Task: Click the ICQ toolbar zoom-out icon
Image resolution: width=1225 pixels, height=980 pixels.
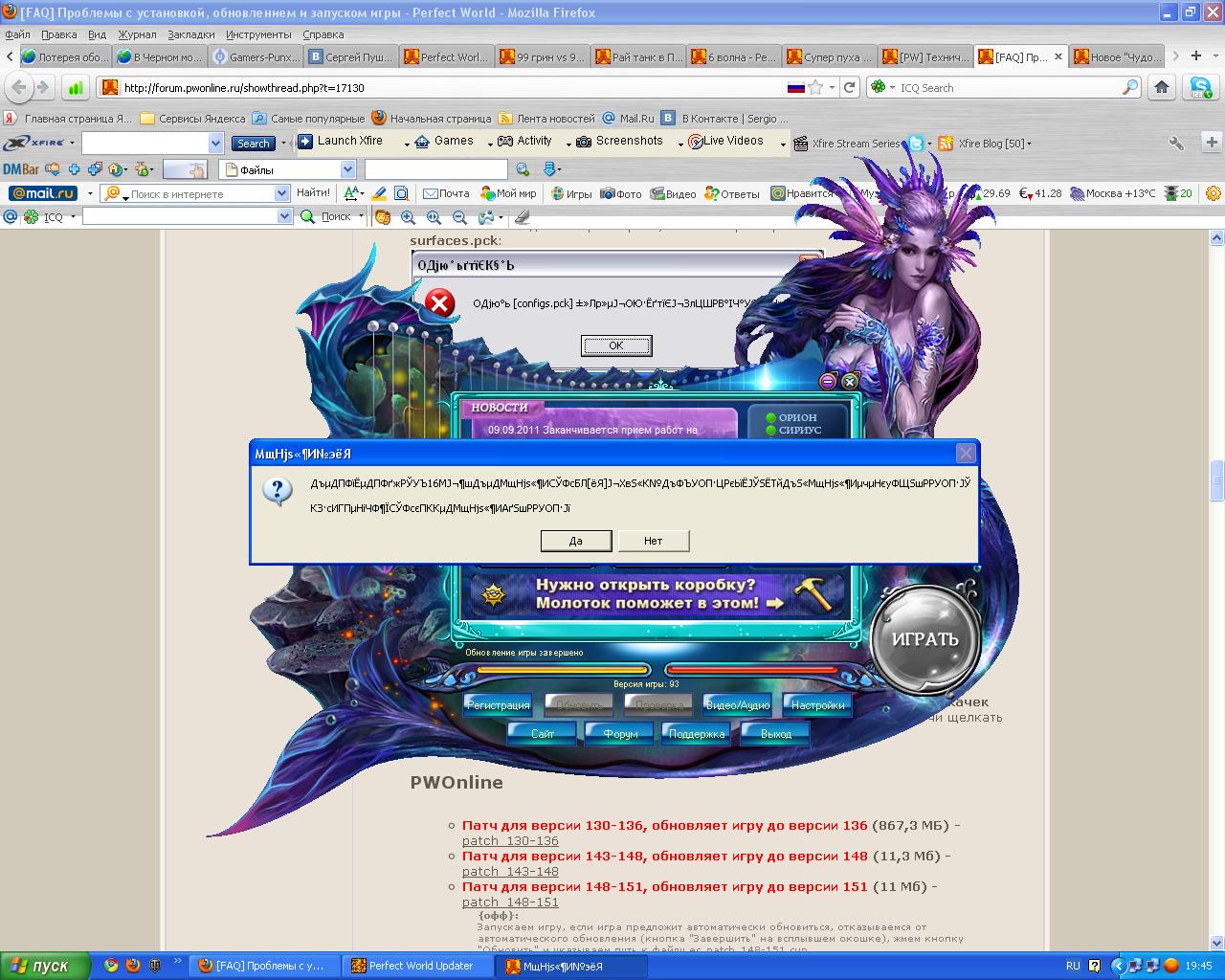Action: point(459,217)
